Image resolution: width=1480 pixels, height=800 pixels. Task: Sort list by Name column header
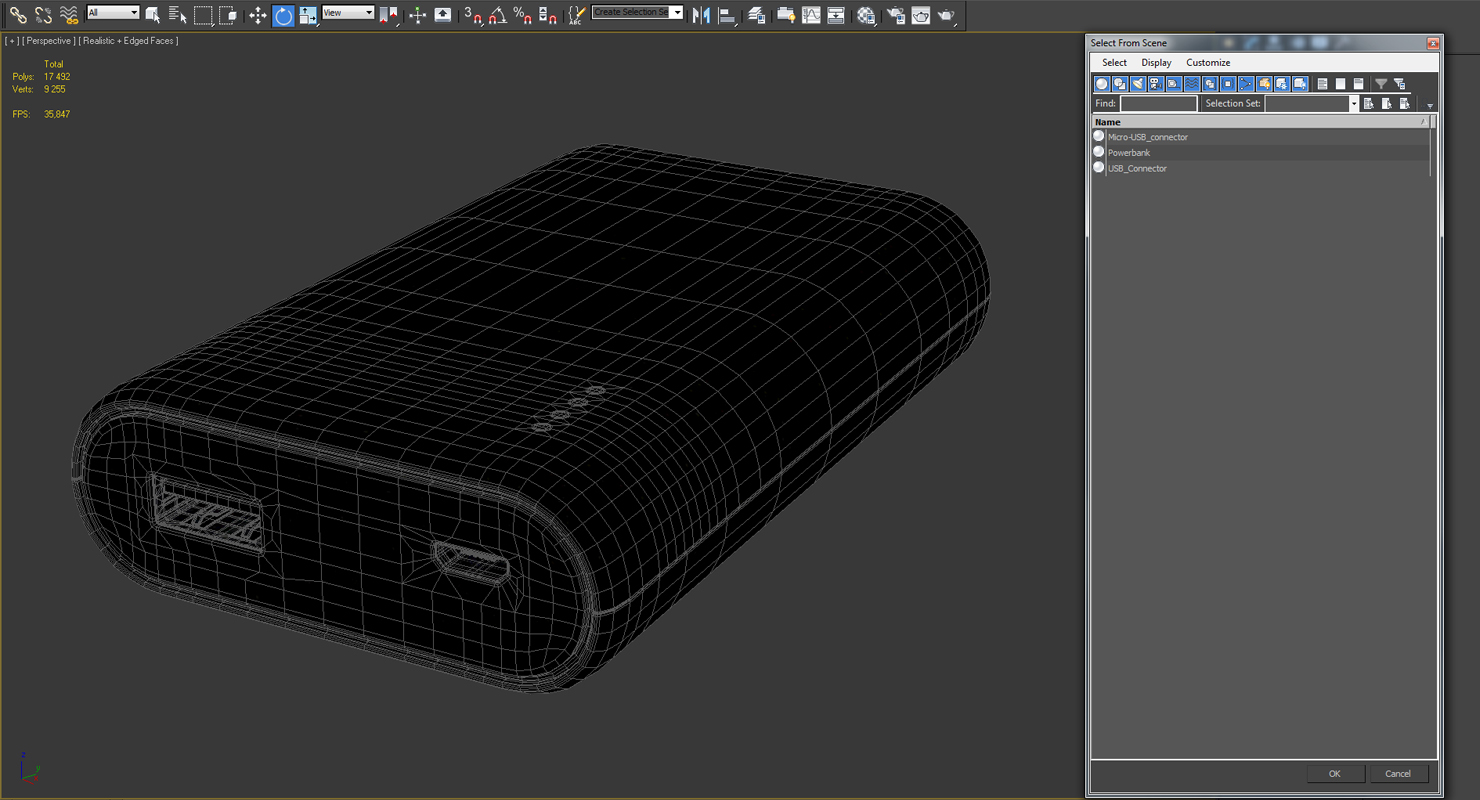pos(1260,122)
